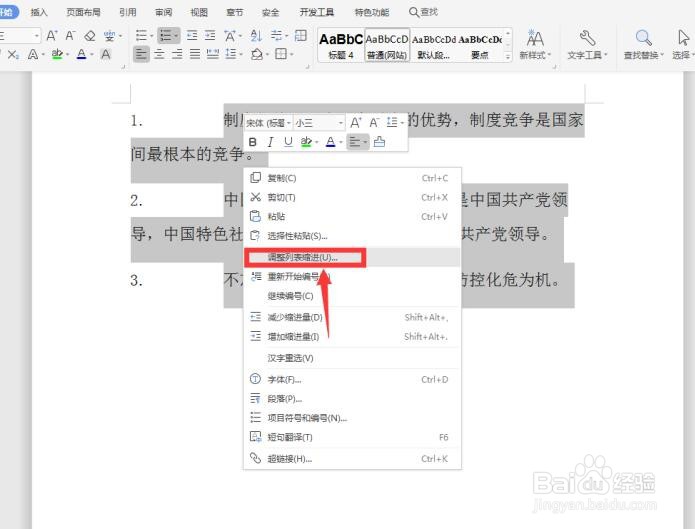Choose 继续编号(C) from context menu
Image resolution: width=695 pixels, height=529 pixels.
pyautogui.click(x=352, y=296)
